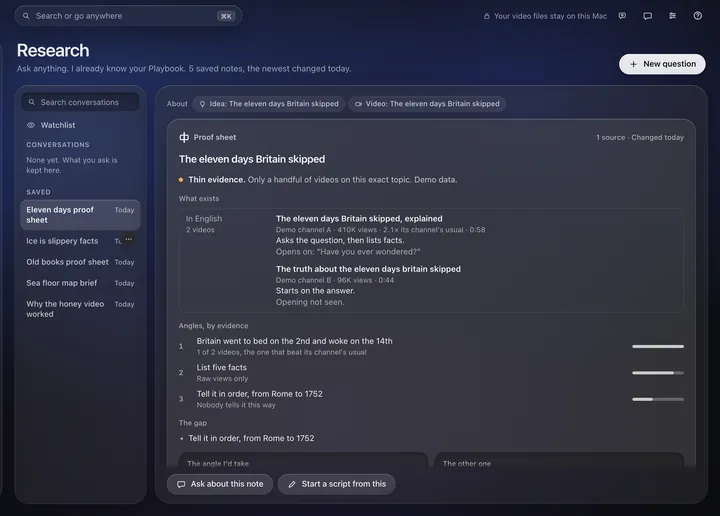Click the SAVED section header
Viewport: 720px width, 516px height.
pyautogui.click(x=38, y=192)
